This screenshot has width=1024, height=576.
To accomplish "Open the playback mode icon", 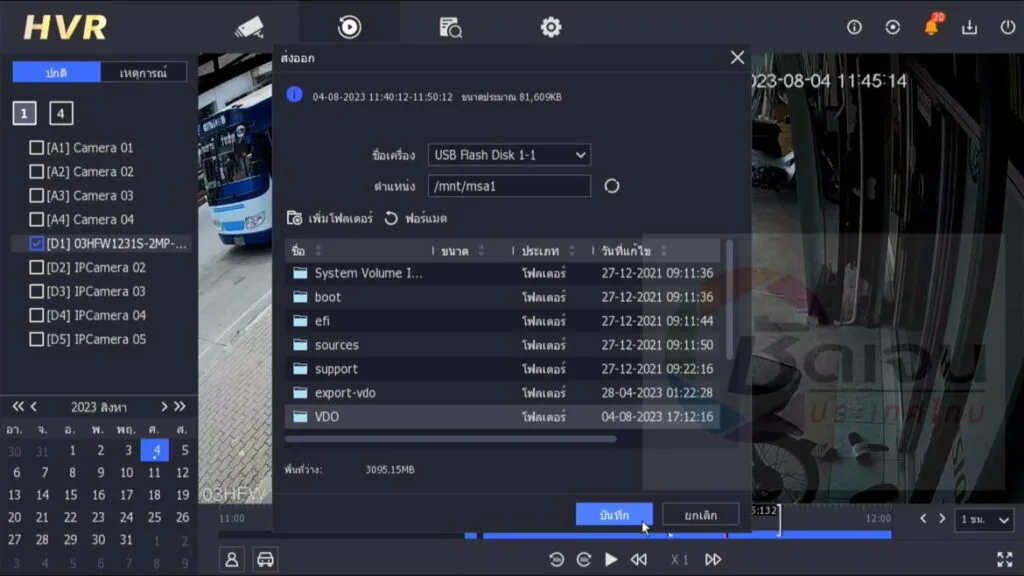I will pos(348,27).
